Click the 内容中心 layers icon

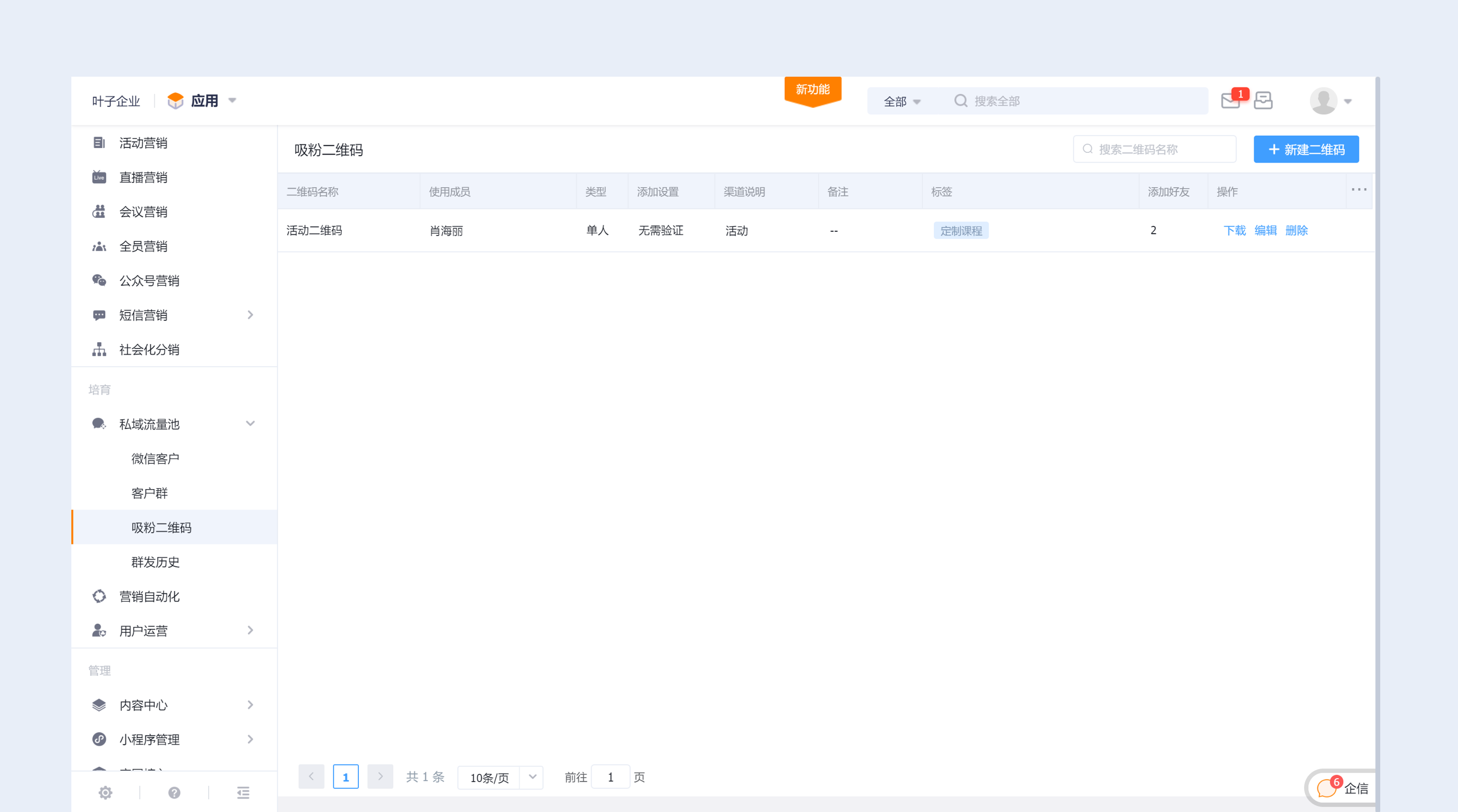click(x=99, y=705)
